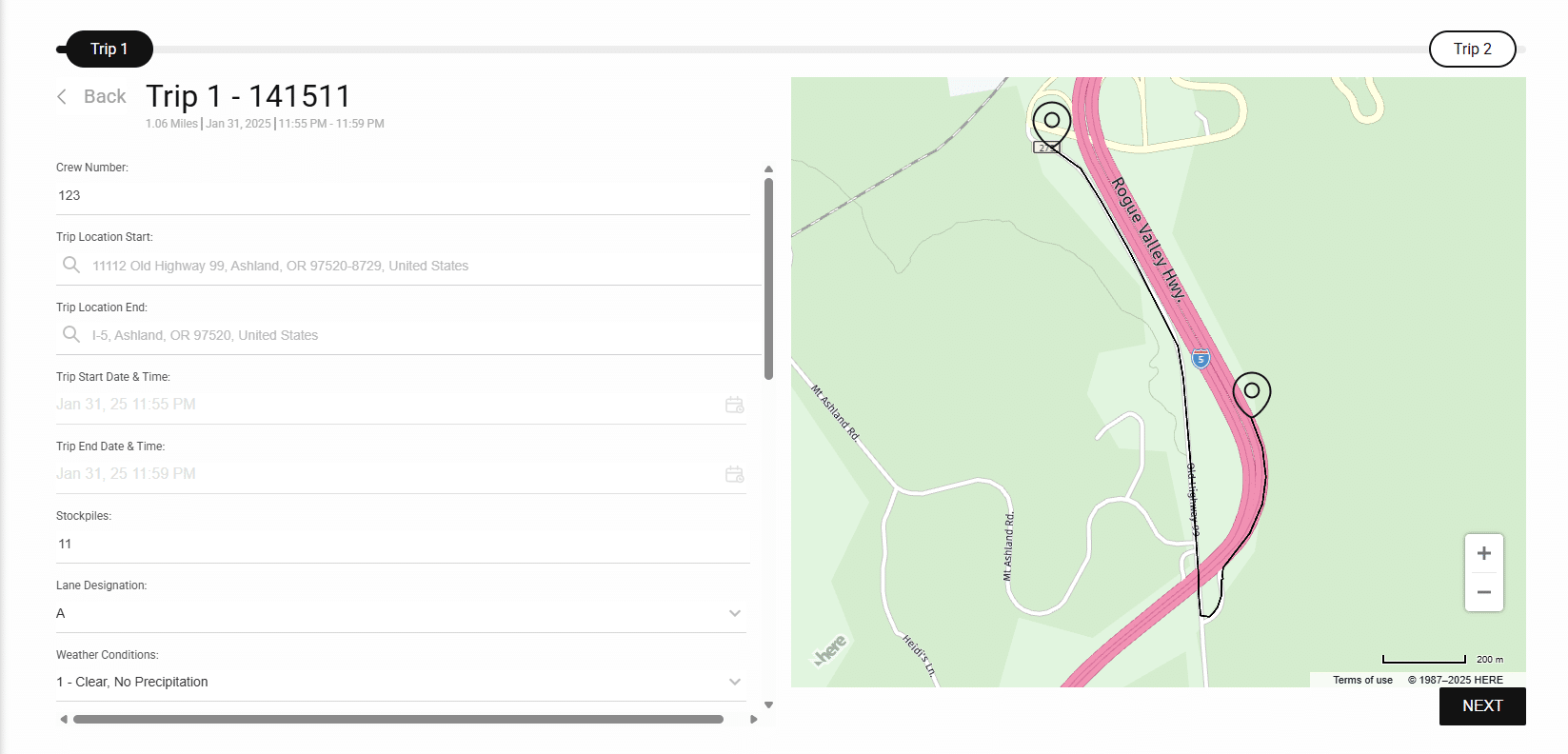The image size is (1568, 754).
Task: Zoom out on the map
Action: pos(1483,592)
